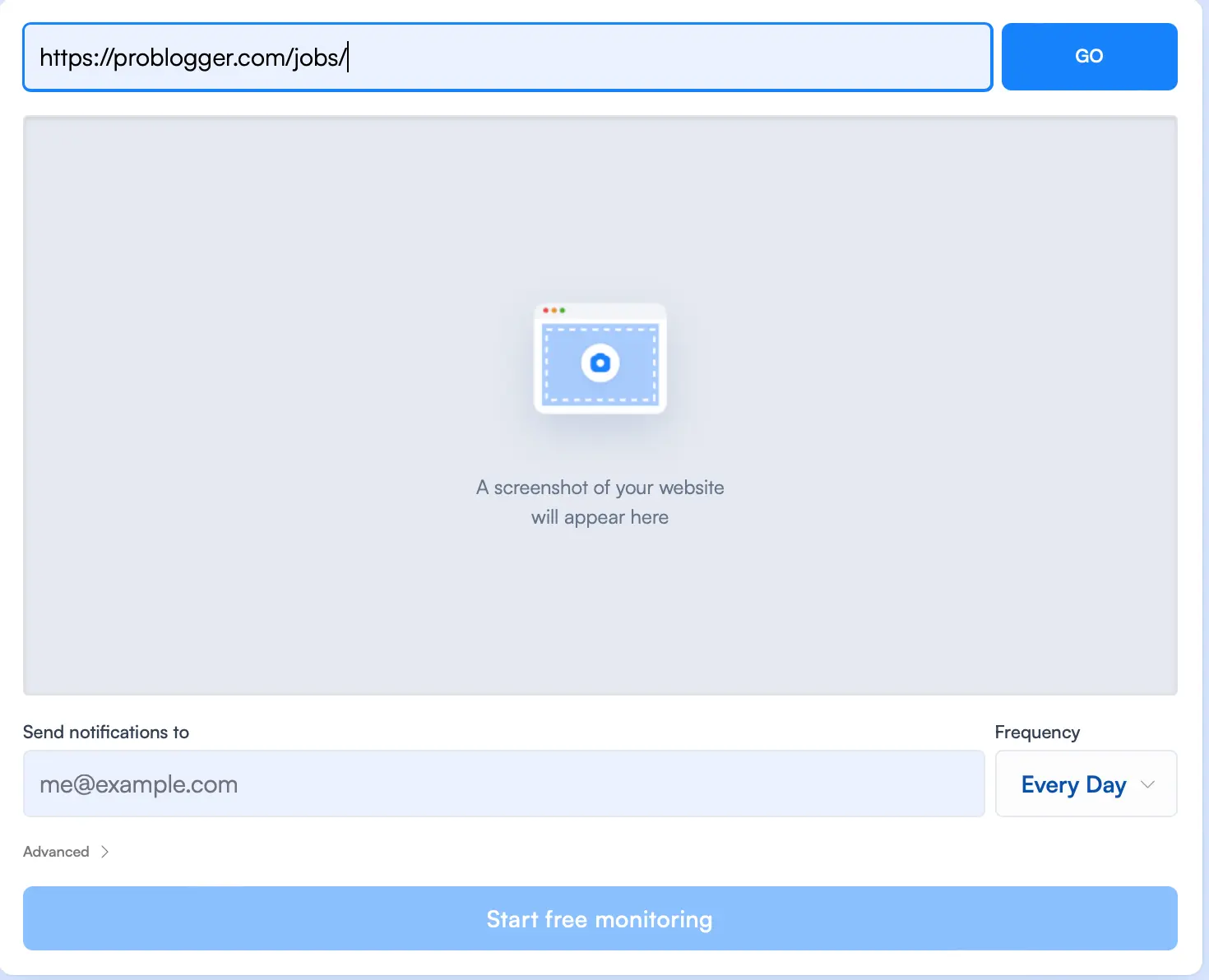Click the URL input containing problogger.com/jobs
This screenshot has height=980, width=1209.
tap(507, 57)
